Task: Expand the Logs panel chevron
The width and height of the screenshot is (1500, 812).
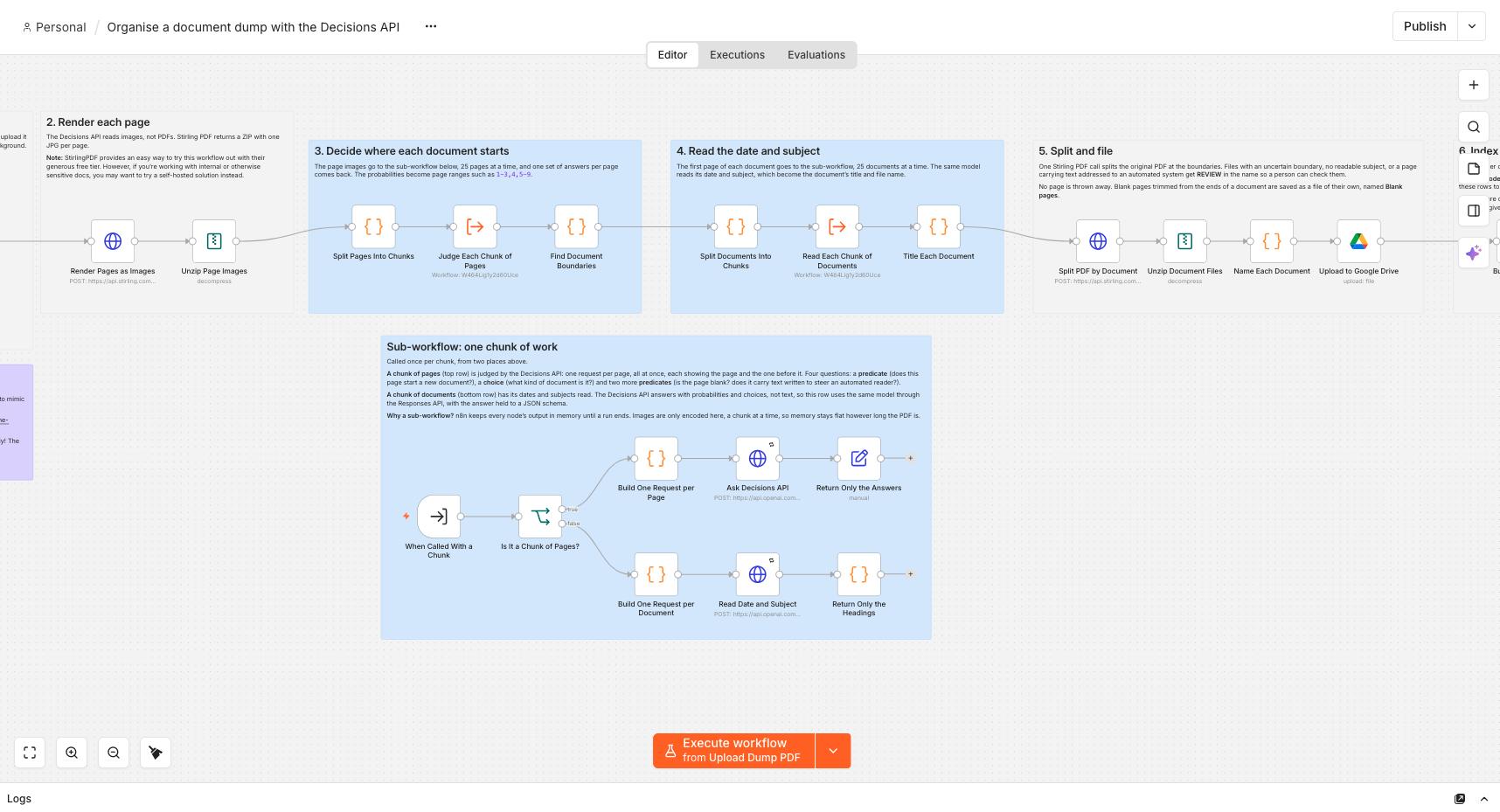Action: click(1484, 799)
